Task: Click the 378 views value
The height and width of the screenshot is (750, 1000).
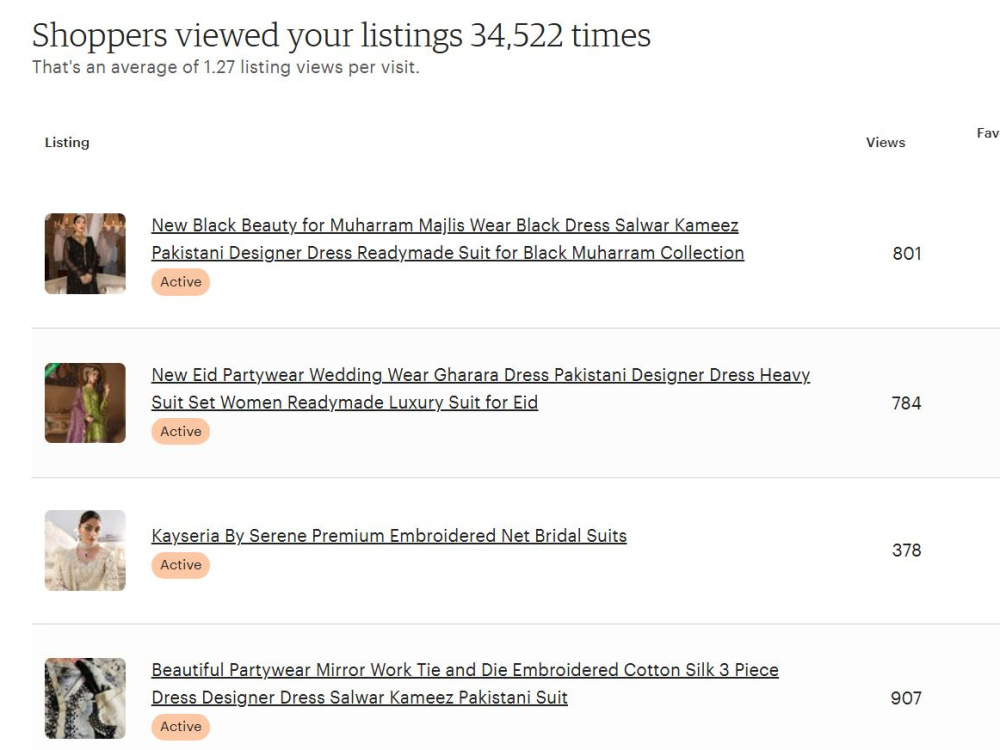Action: 906,550
